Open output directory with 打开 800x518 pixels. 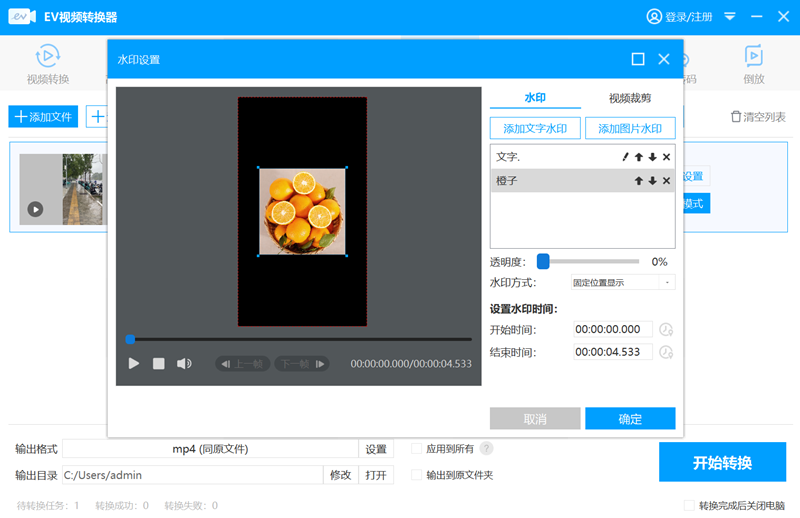pos(376,475)
